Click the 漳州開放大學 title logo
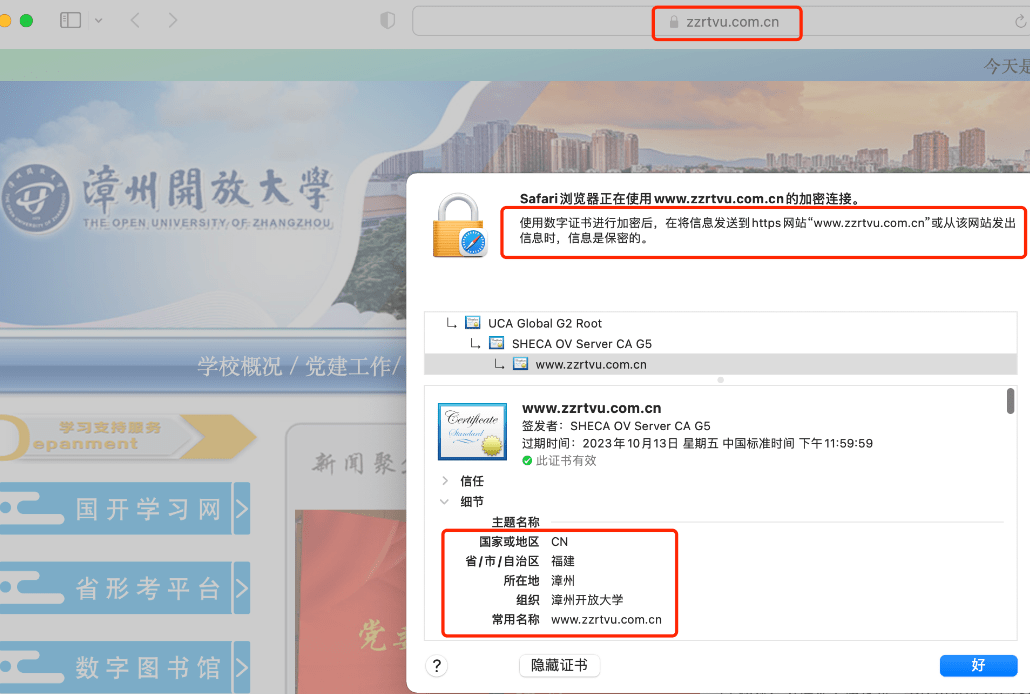1030x694 pixels. pyautogui.click(x=206, y=189)
